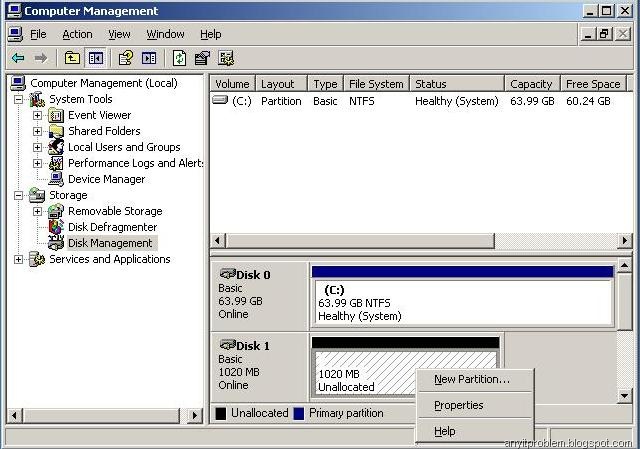Click the Shared Folders icon
Image resolution: width=640 pixels, height=449 pixels.
click(x=56, y=131)
